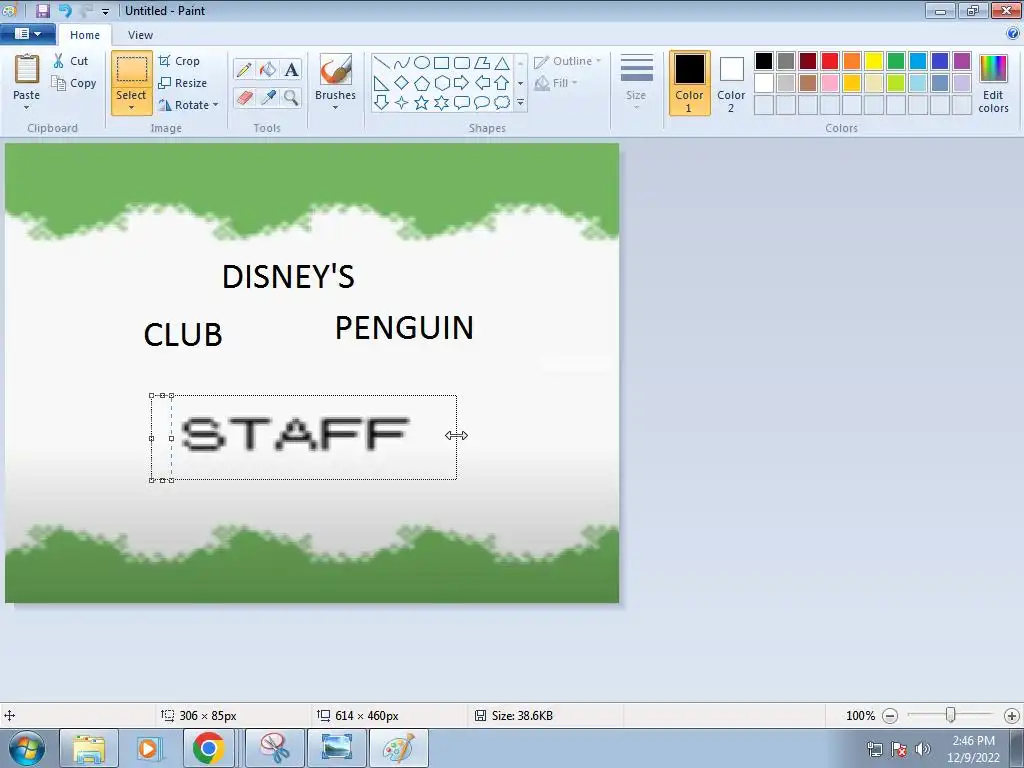Image resolution: width=1024 pixels, height=768 pixels.
Task: Pick the Rounded rectangle shape
Action: tap(462, 63)
